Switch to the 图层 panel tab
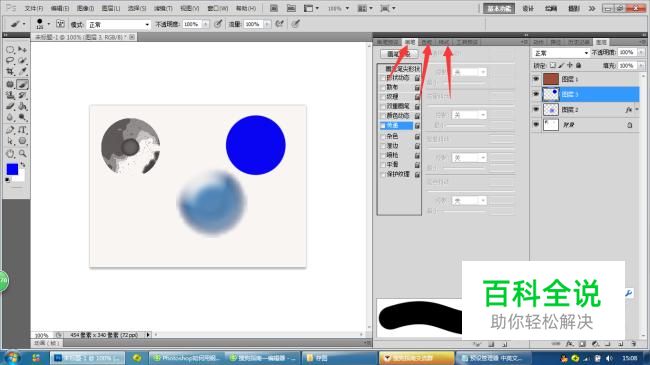 (601, 42)
